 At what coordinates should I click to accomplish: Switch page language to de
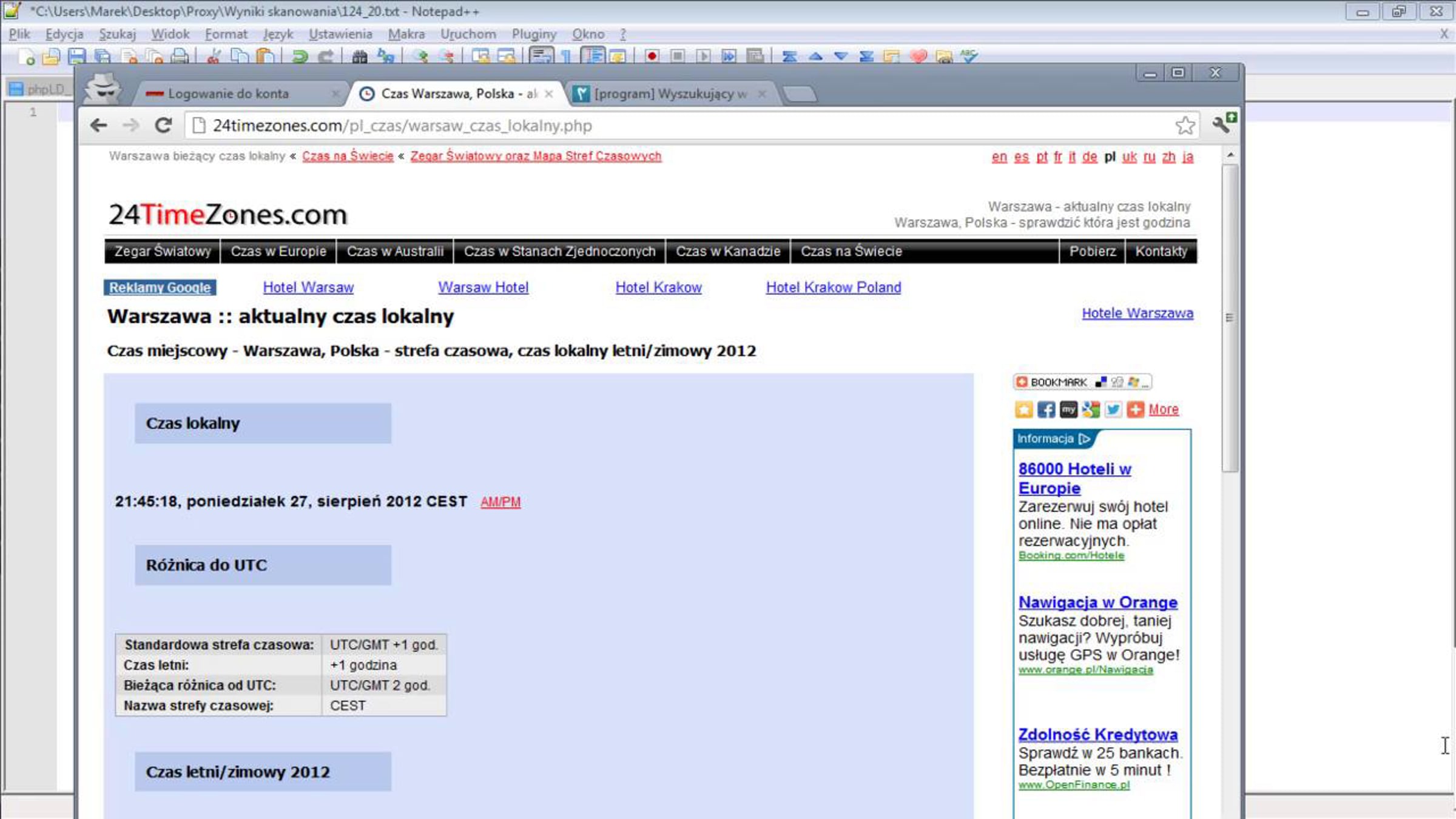click(x=1090, y=157)
